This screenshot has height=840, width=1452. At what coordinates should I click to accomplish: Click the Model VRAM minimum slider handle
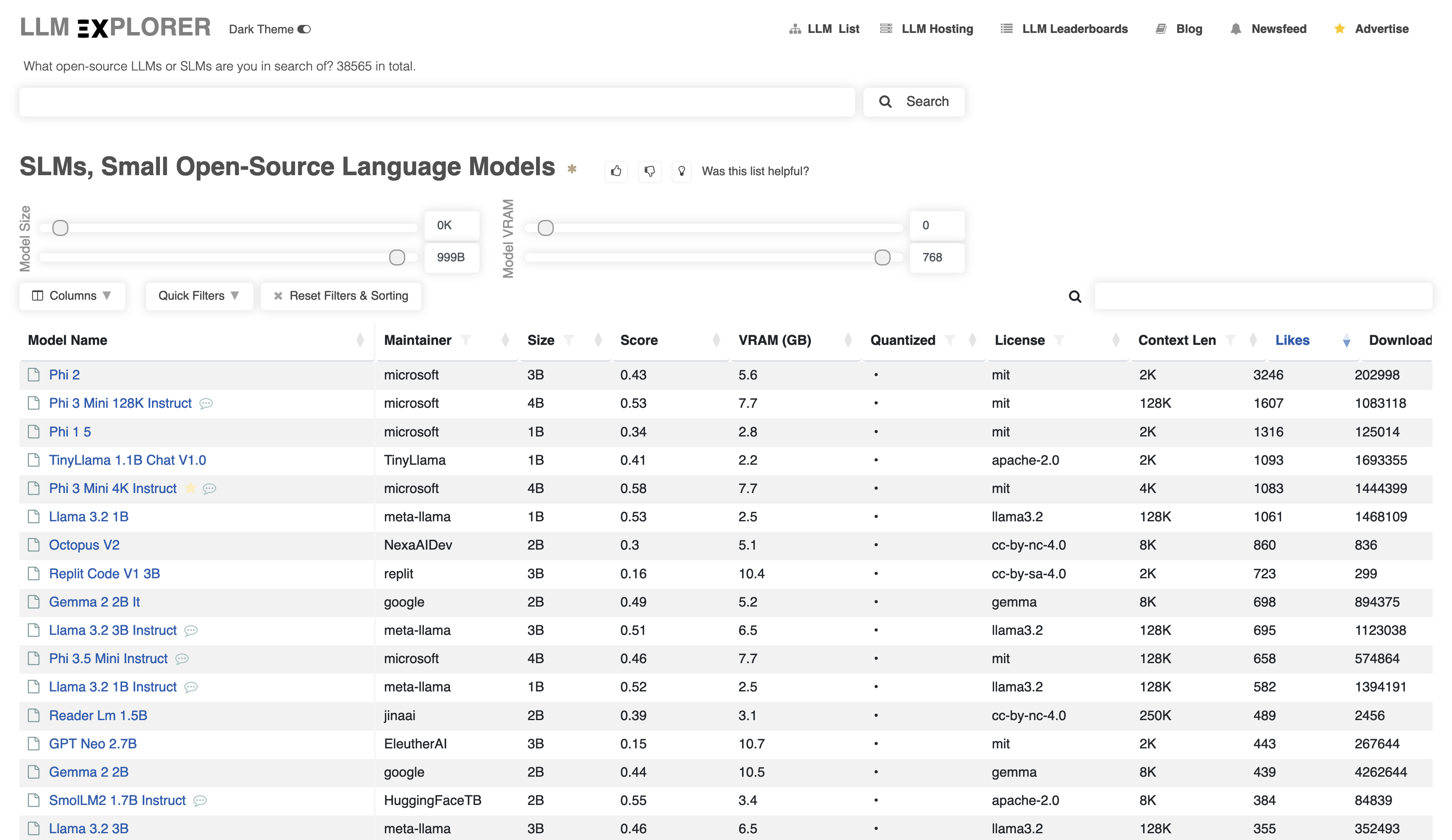[546, 228]
